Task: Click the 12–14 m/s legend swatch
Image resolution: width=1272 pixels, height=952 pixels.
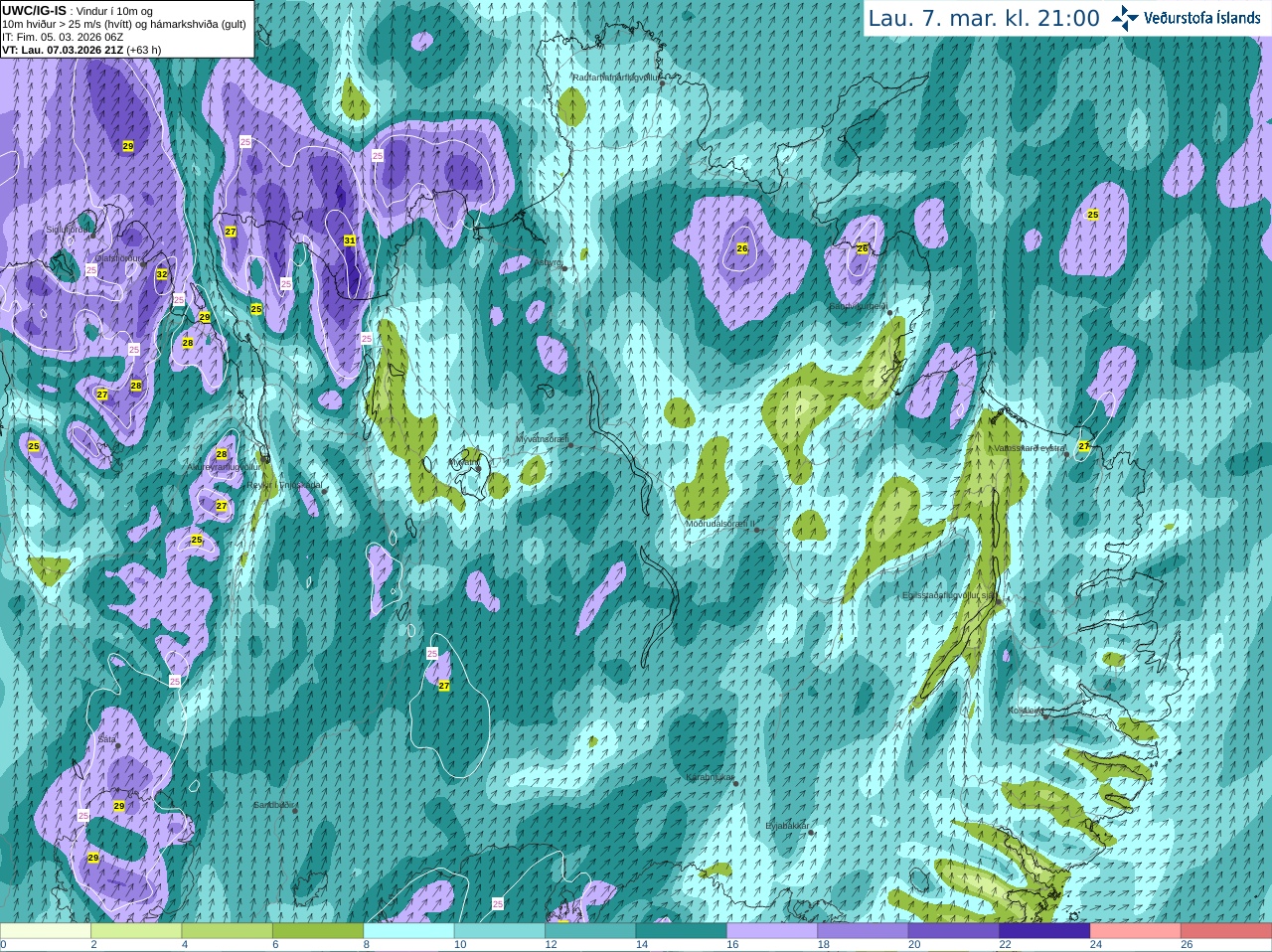Action: pos(590,931)
